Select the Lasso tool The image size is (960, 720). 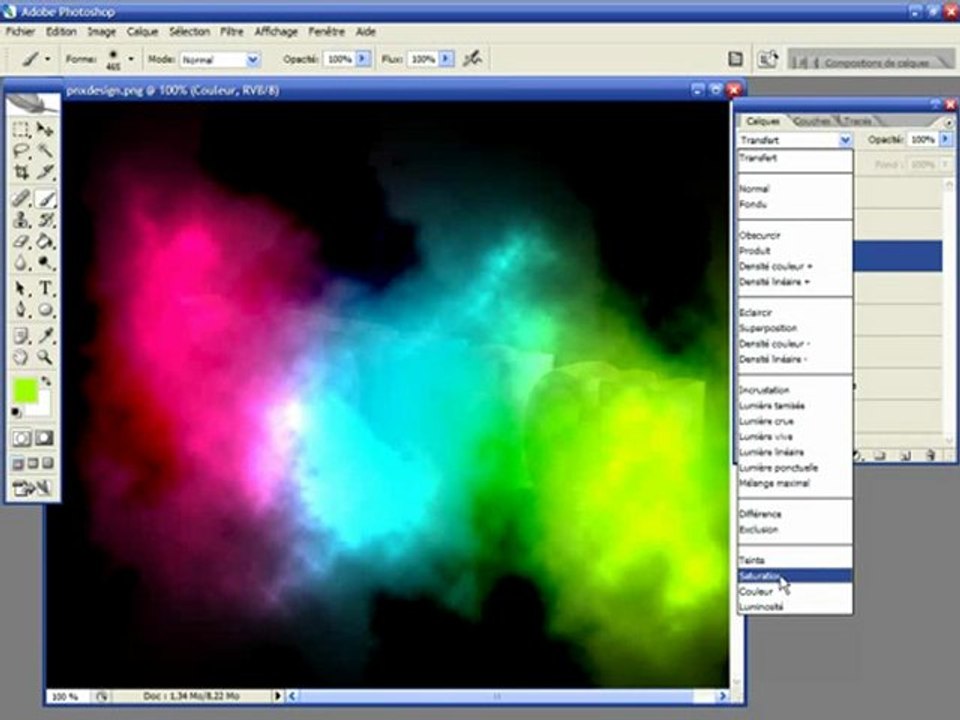click(21, 151)
